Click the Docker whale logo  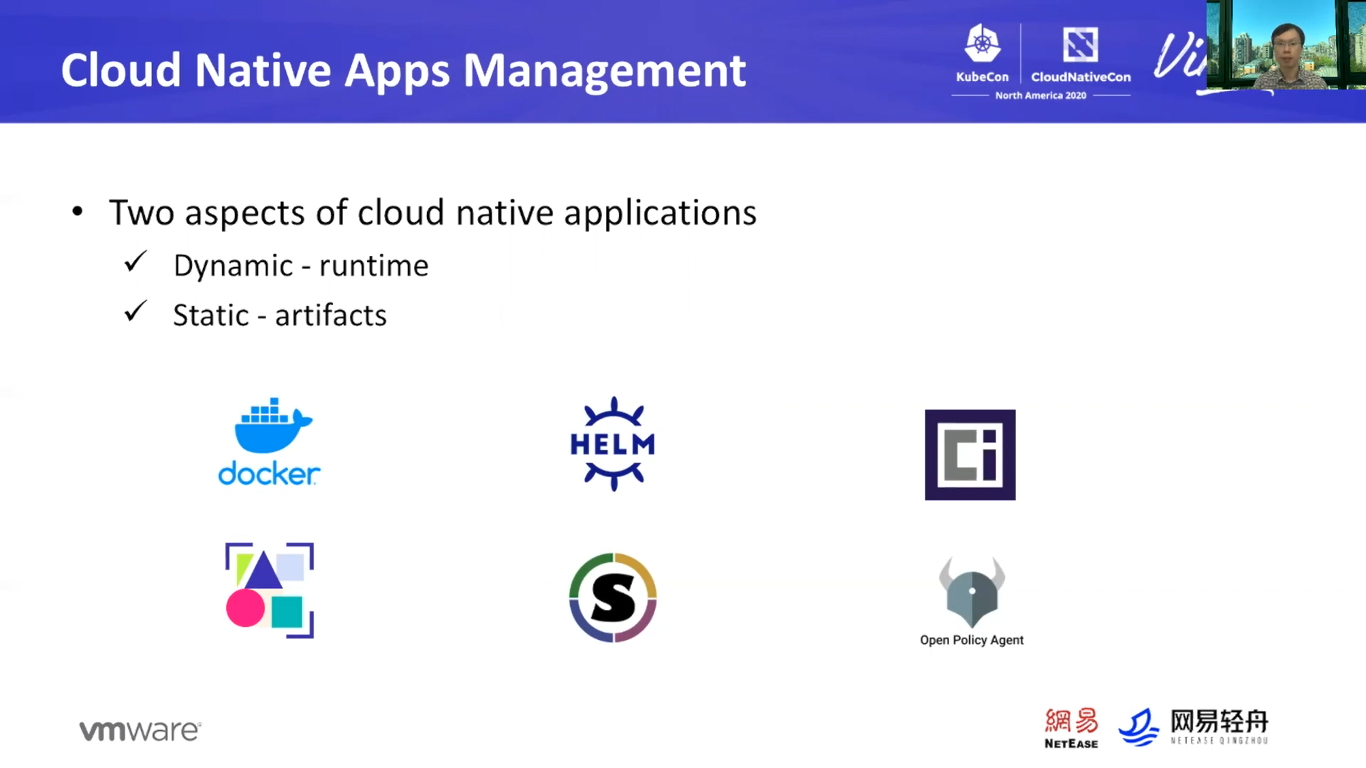point(269,441)
